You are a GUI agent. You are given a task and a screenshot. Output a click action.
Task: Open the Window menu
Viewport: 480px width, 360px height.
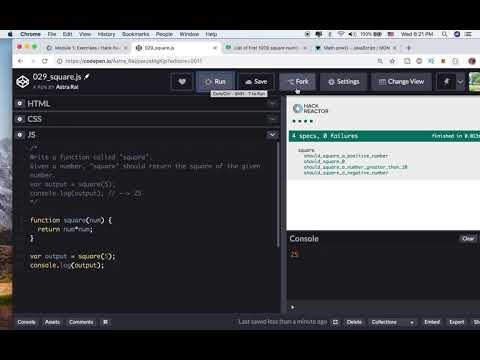[189, 34]
